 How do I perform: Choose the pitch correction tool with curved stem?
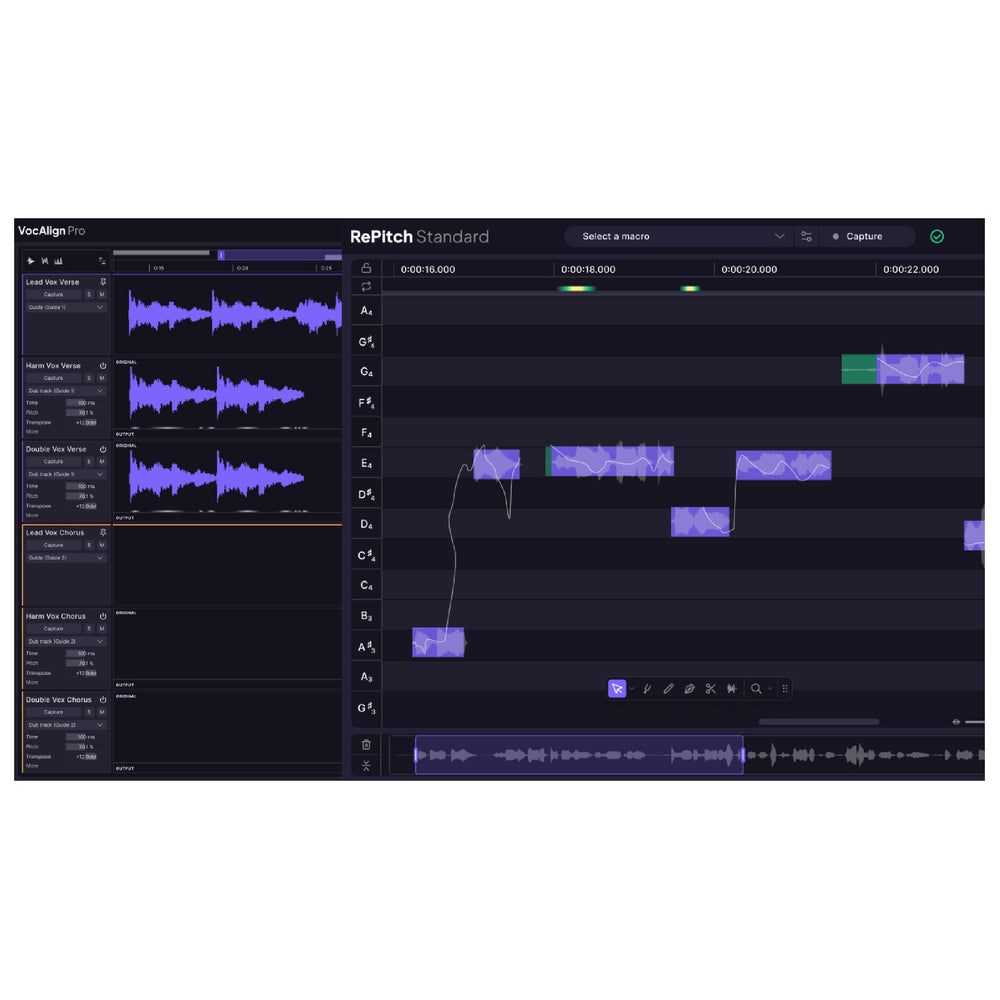point(647,689)
